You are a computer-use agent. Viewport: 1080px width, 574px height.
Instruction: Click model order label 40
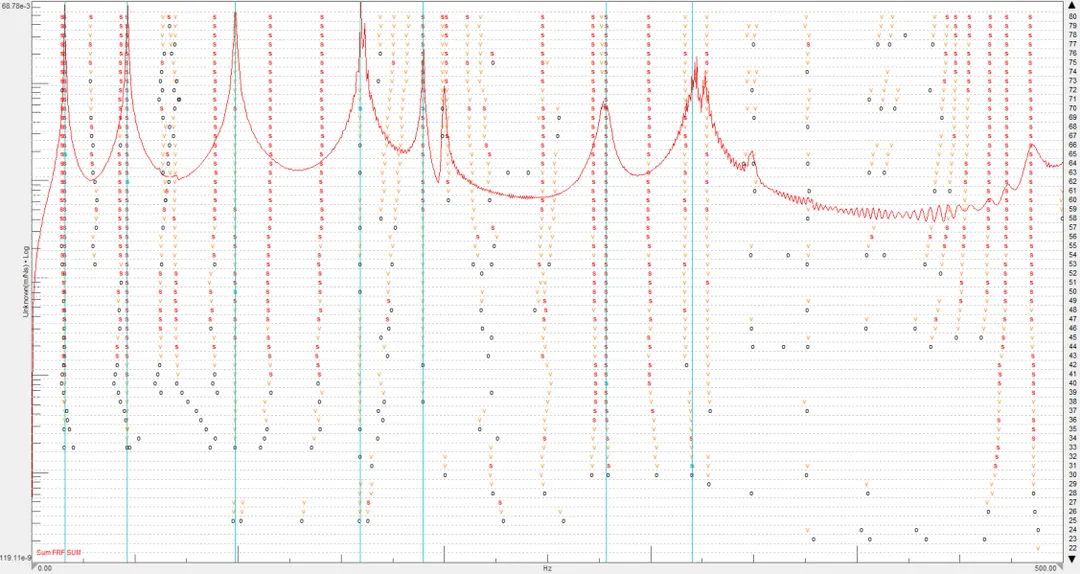point(1072,383)
